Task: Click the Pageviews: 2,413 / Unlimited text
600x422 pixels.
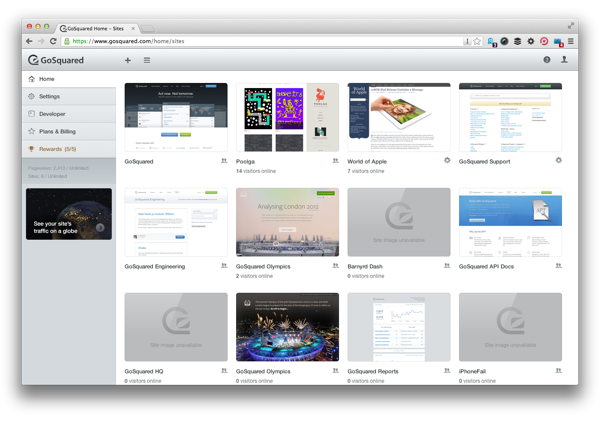Action: [x=58, y=168]
